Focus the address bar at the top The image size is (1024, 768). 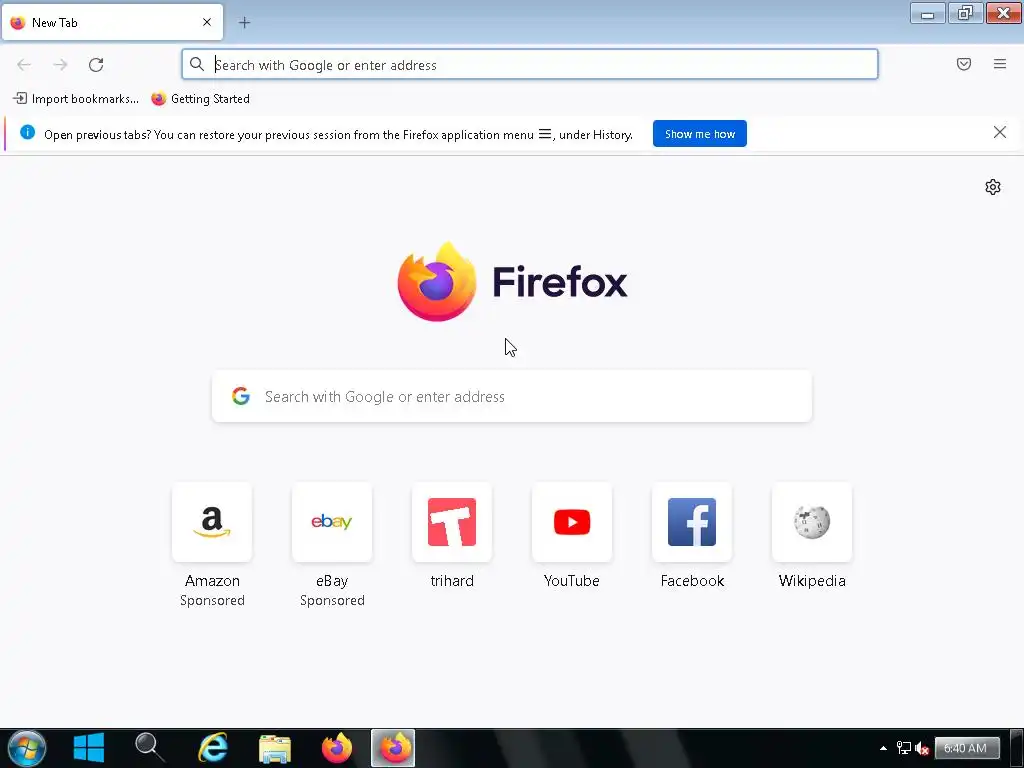tap(530, 65)
